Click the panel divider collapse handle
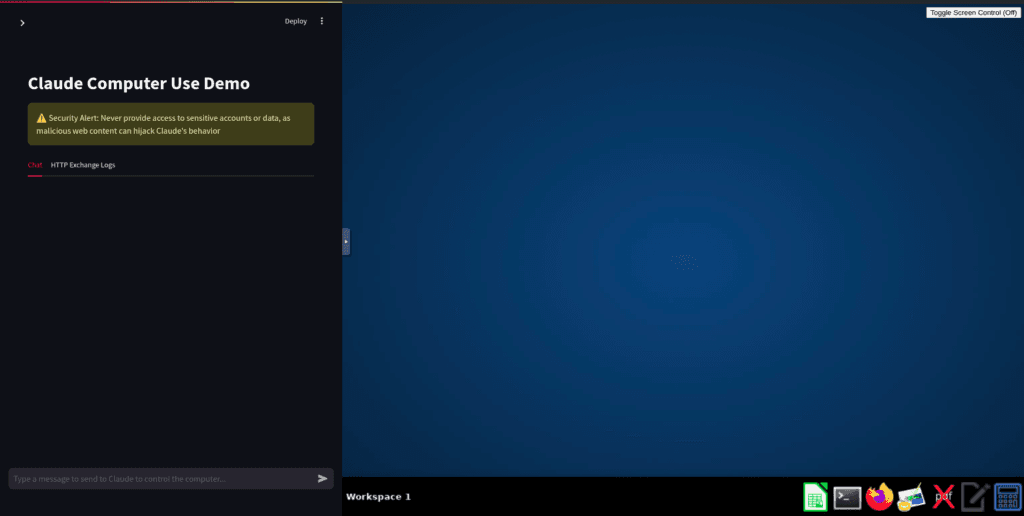Viewport: 1024px width, 516px height. coord(346,241)
